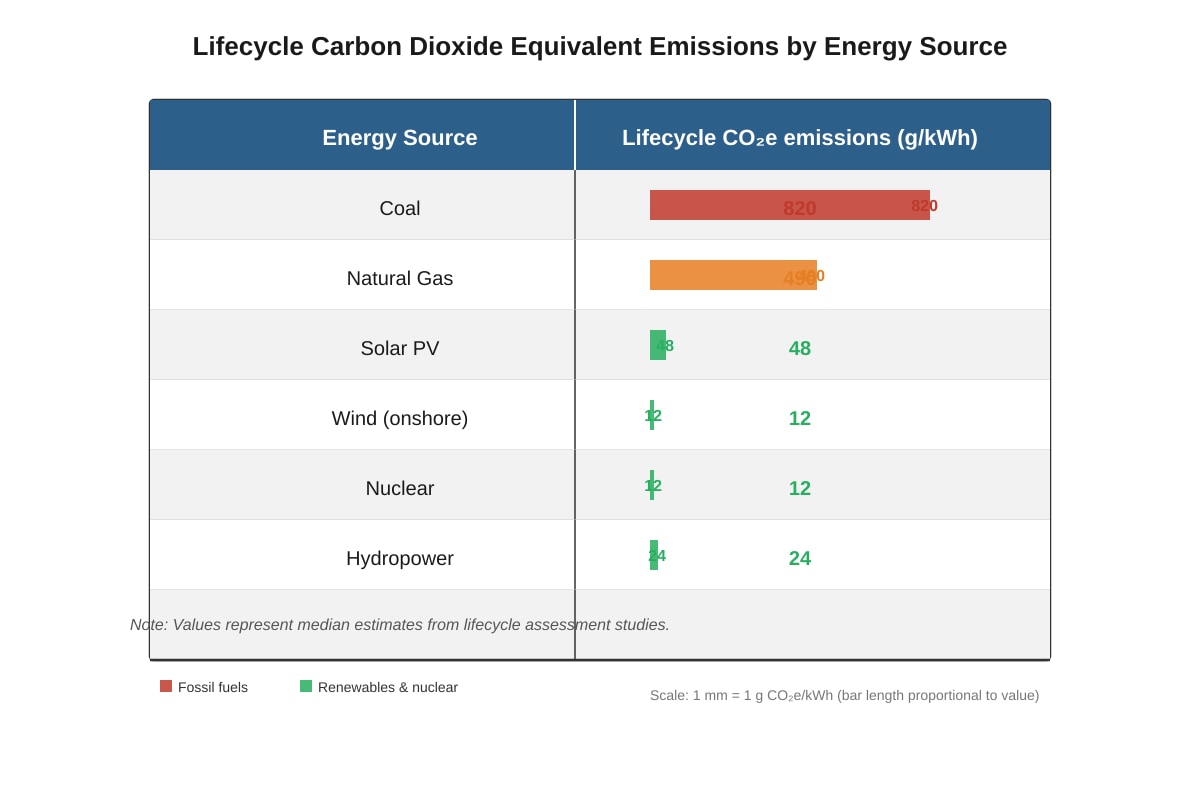Click the Natural Gas row label
Screen dimensions: 1200x800
pos(400,278)
